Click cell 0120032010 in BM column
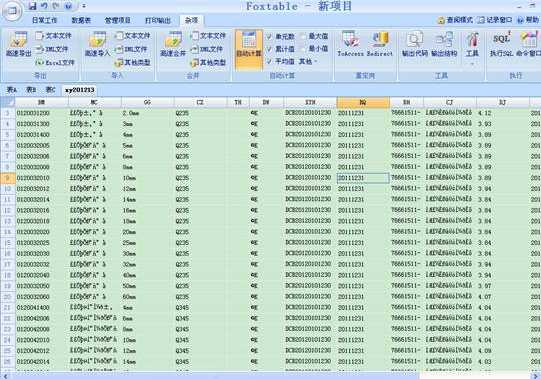541x379 pixels. (42, 178)
